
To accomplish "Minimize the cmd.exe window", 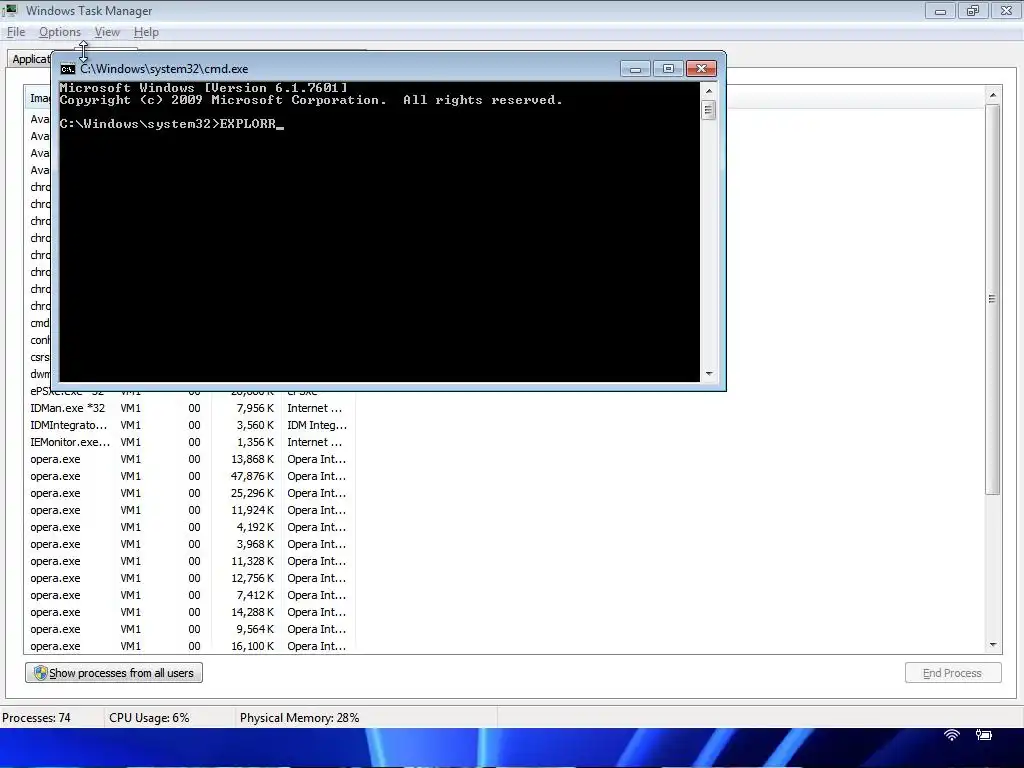I will (635, 69).
